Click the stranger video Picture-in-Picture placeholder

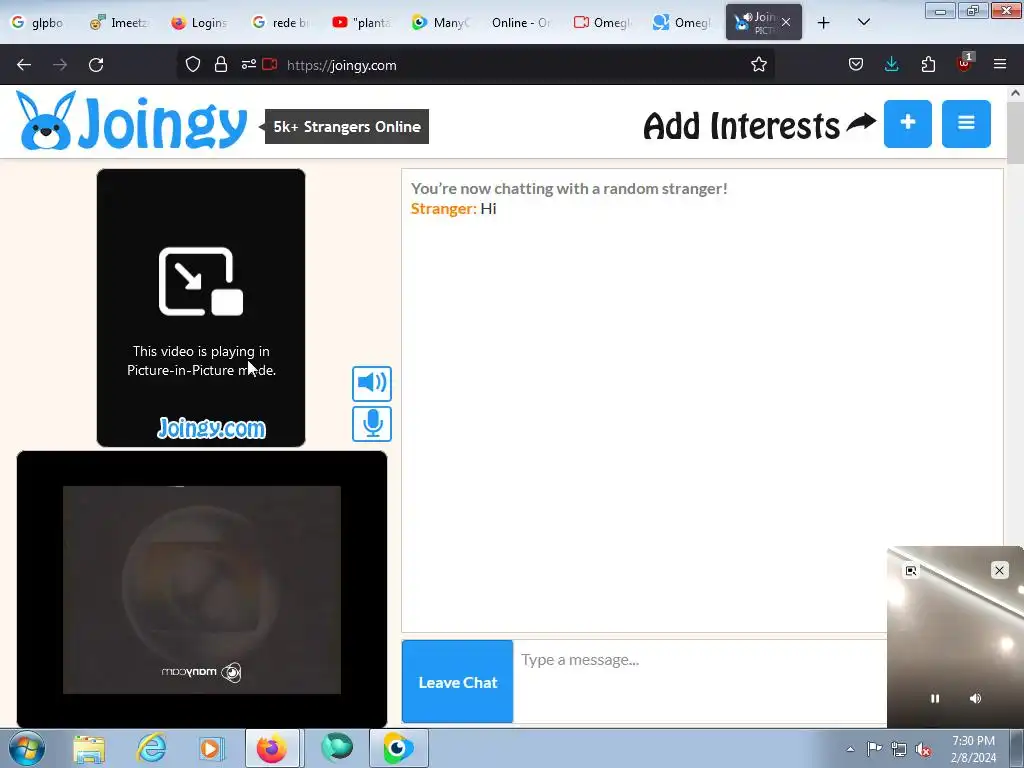click(201, 308)
